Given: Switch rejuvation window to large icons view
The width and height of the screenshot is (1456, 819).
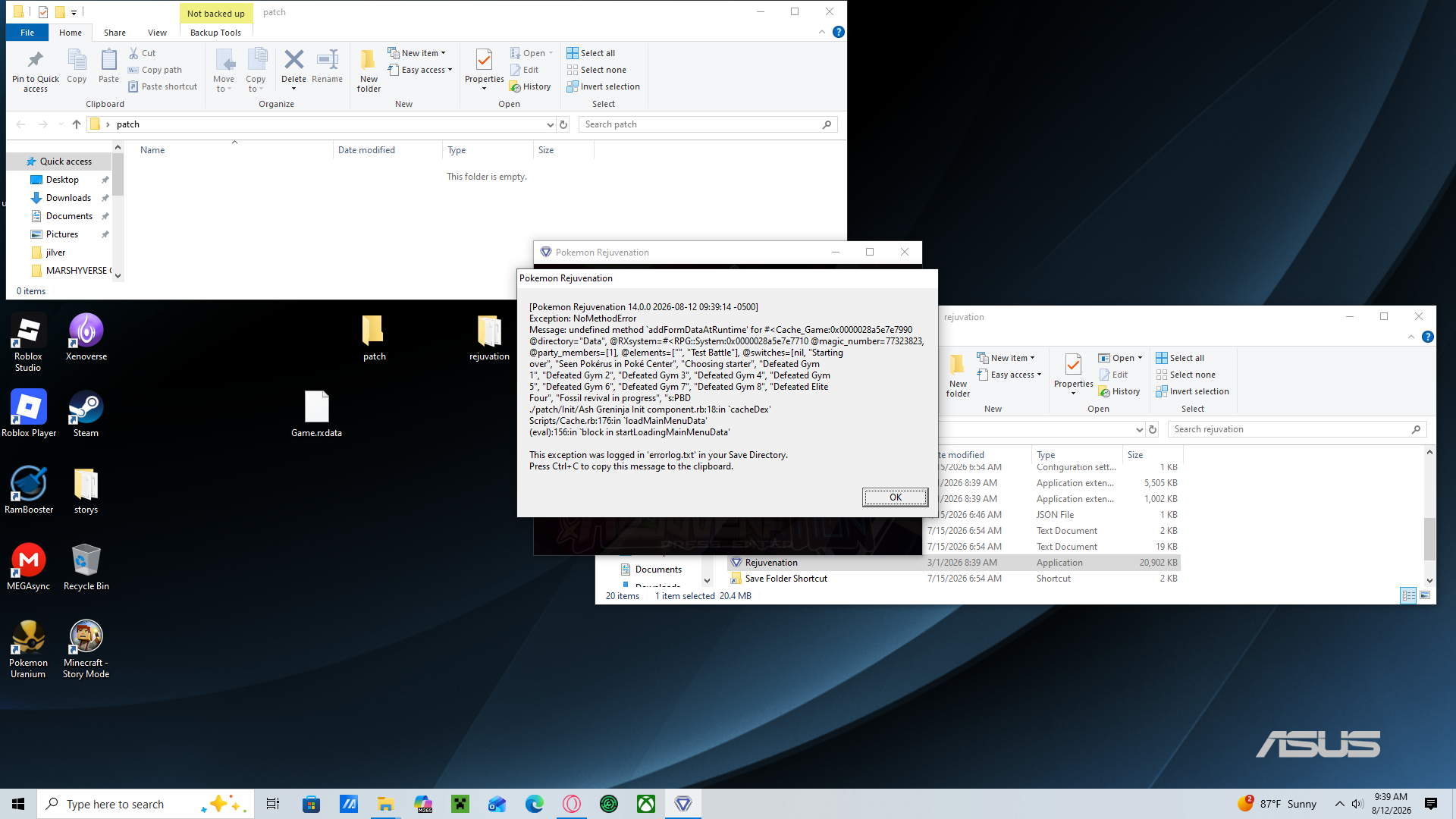Looking at the screenshot, I should (x=1425, y=595).
